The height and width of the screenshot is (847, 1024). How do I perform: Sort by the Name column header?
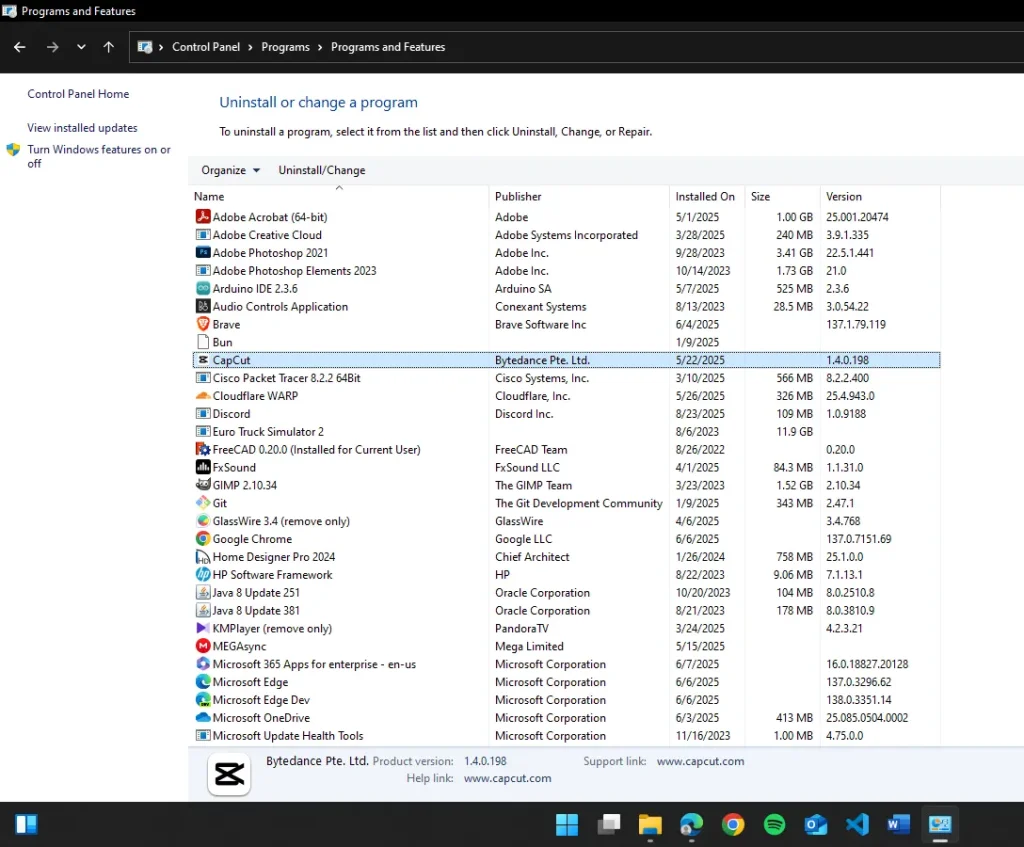pyautogui.click(x=340, y=197)
